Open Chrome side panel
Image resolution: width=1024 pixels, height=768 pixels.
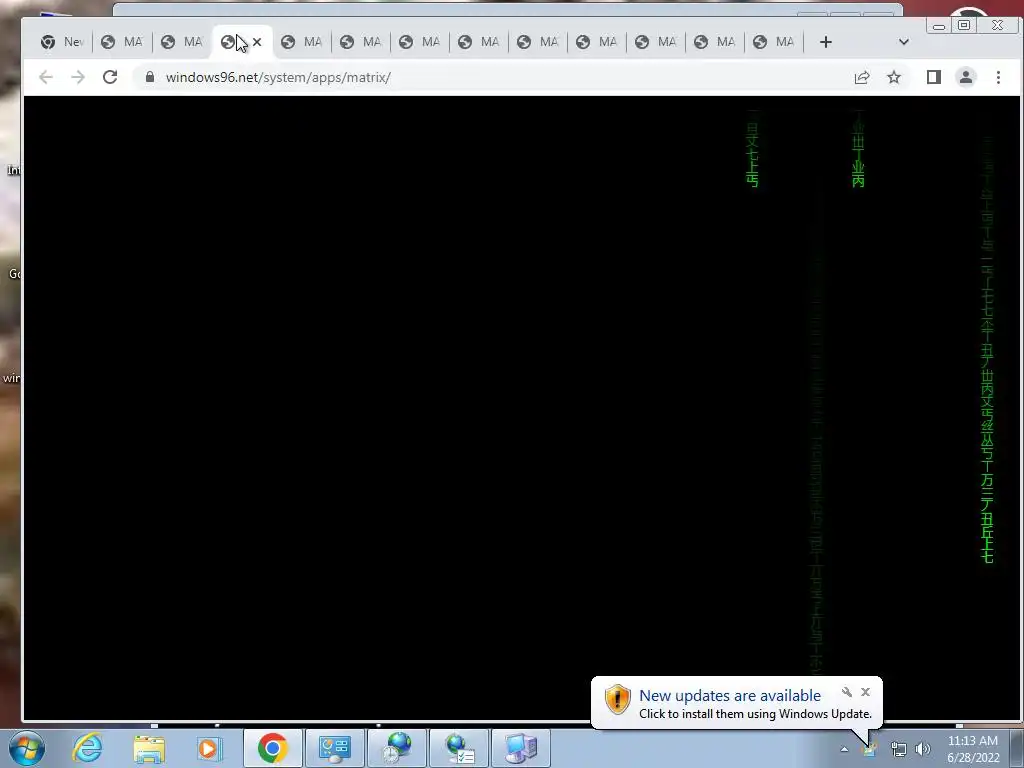click(x=934, y=77)
